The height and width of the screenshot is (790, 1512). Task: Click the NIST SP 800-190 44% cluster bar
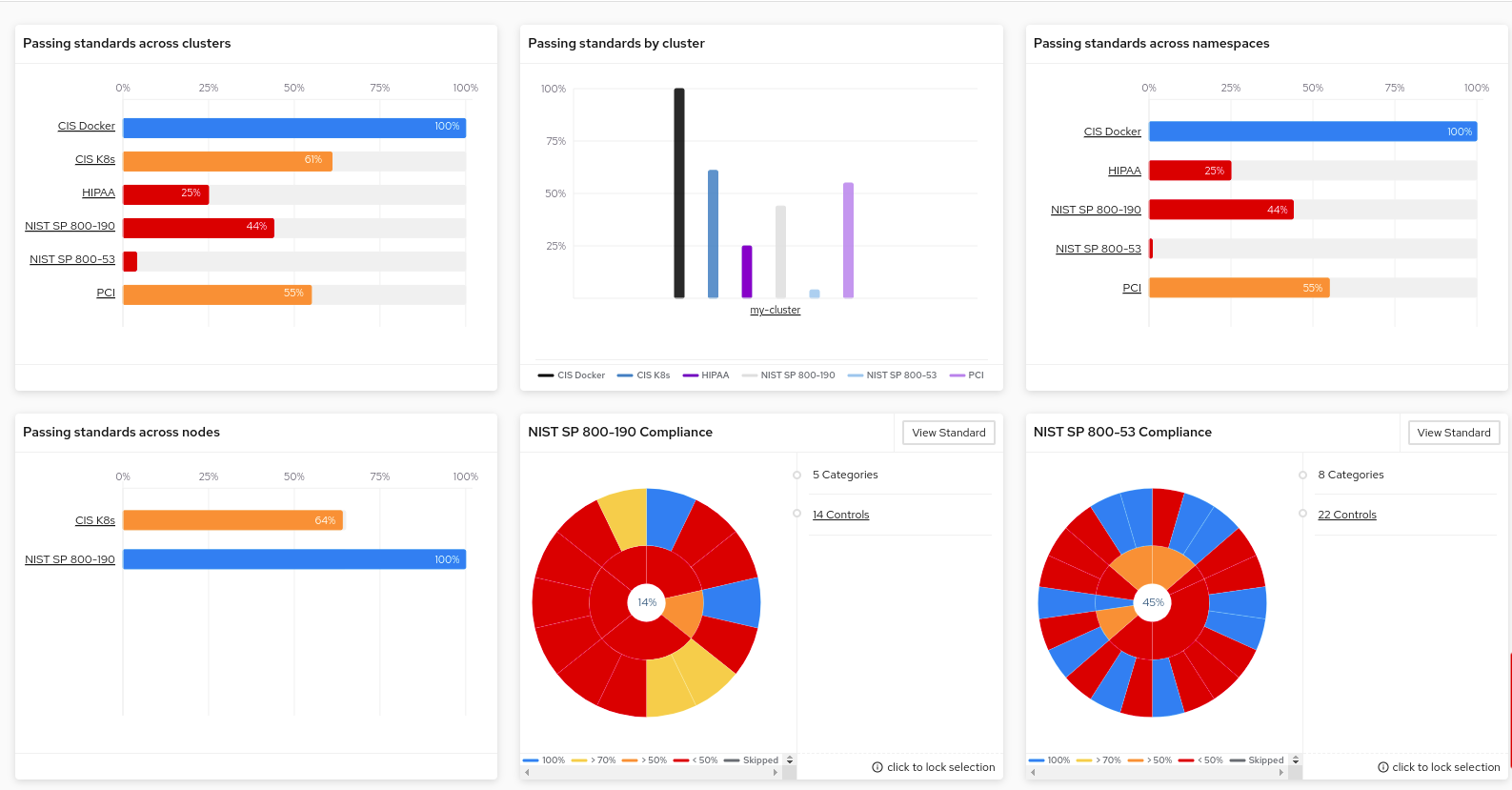pos(198,228)
